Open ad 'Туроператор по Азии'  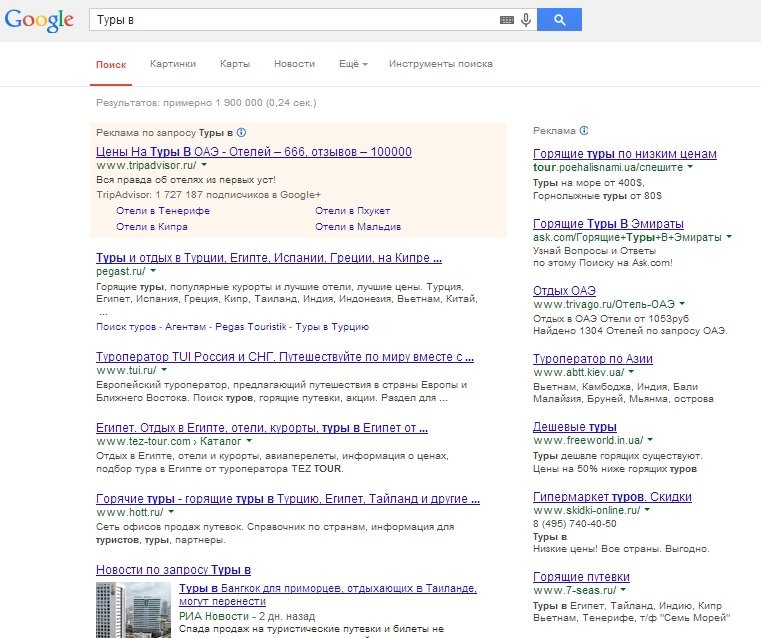(593, 359)
